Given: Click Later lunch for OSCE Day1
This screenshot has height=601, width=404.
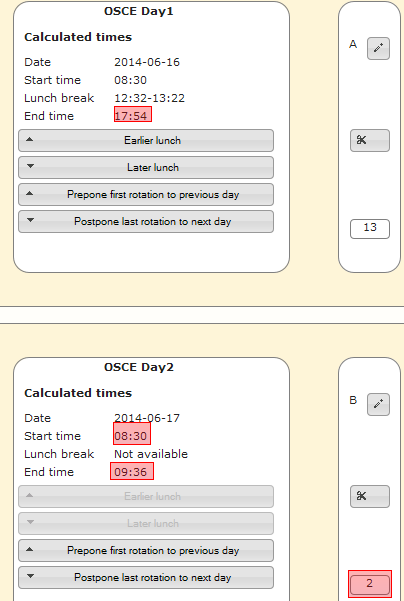Looking at the screenshot, I should click(x=146, y=167).
